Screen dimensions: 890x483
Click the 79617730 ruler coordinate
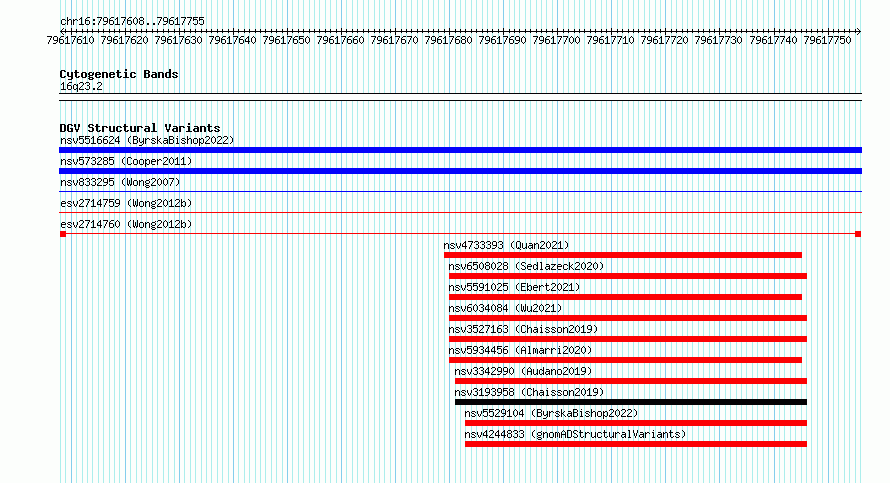coord(718,40)
